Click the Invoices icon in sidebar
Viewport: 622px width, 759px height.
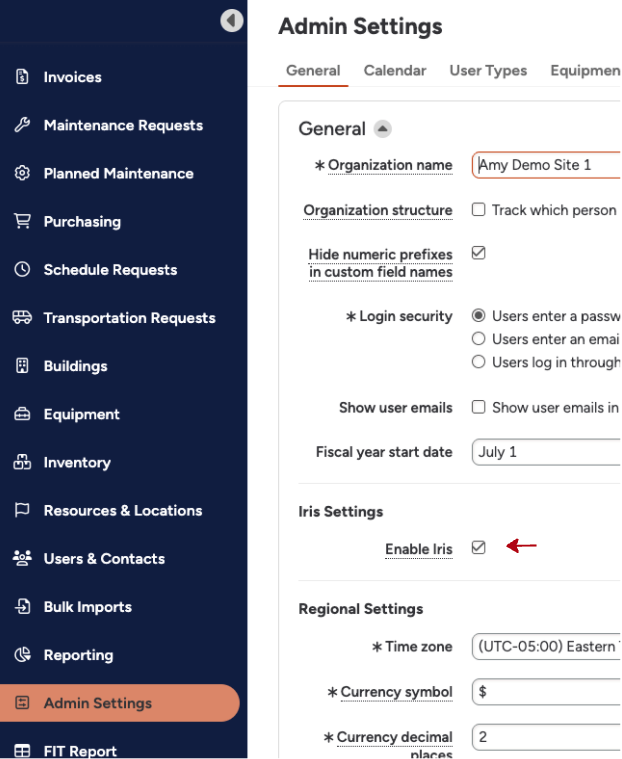(22, 77)
